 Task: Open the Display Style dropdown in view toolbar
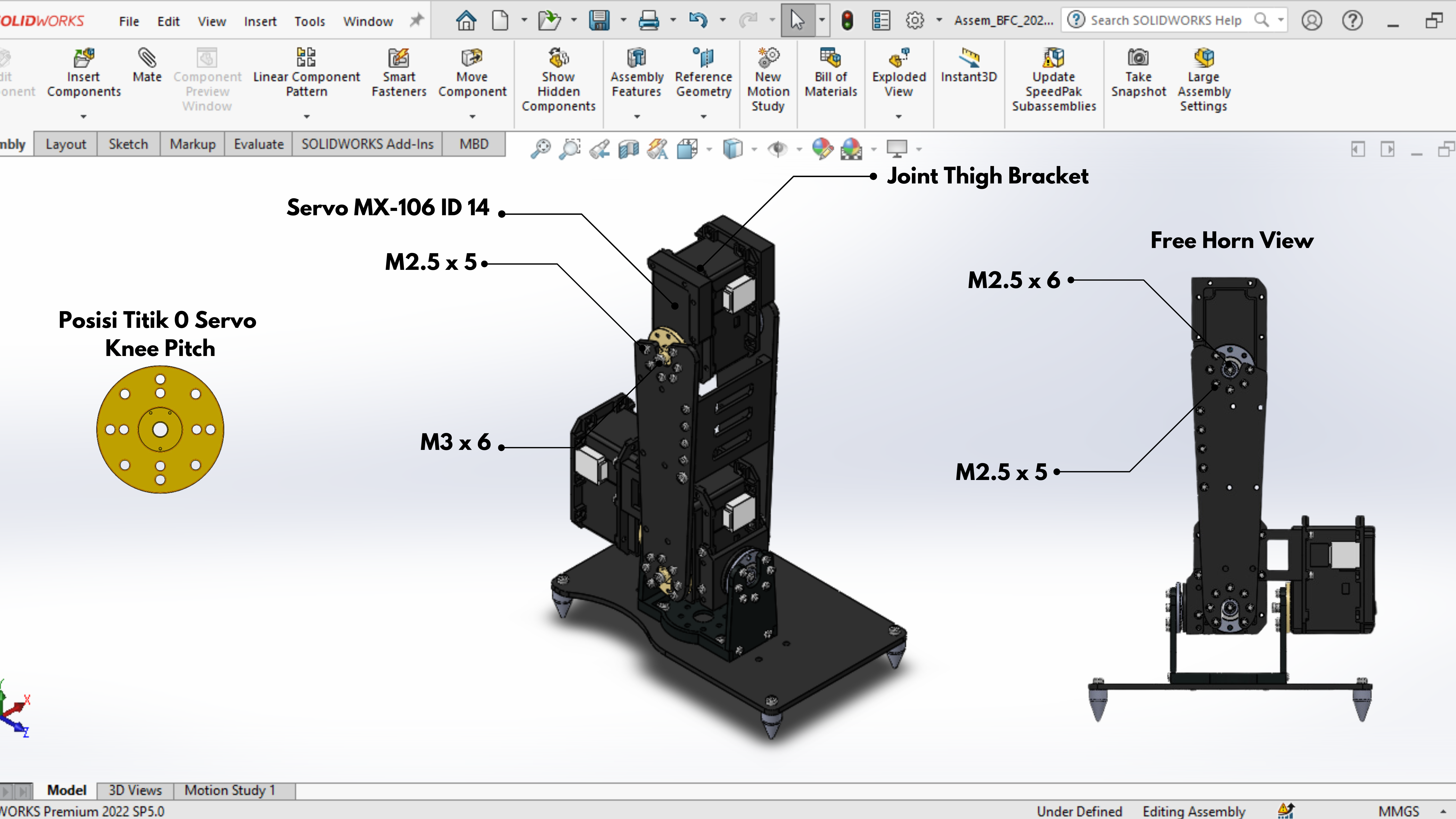tap(754, 149)
